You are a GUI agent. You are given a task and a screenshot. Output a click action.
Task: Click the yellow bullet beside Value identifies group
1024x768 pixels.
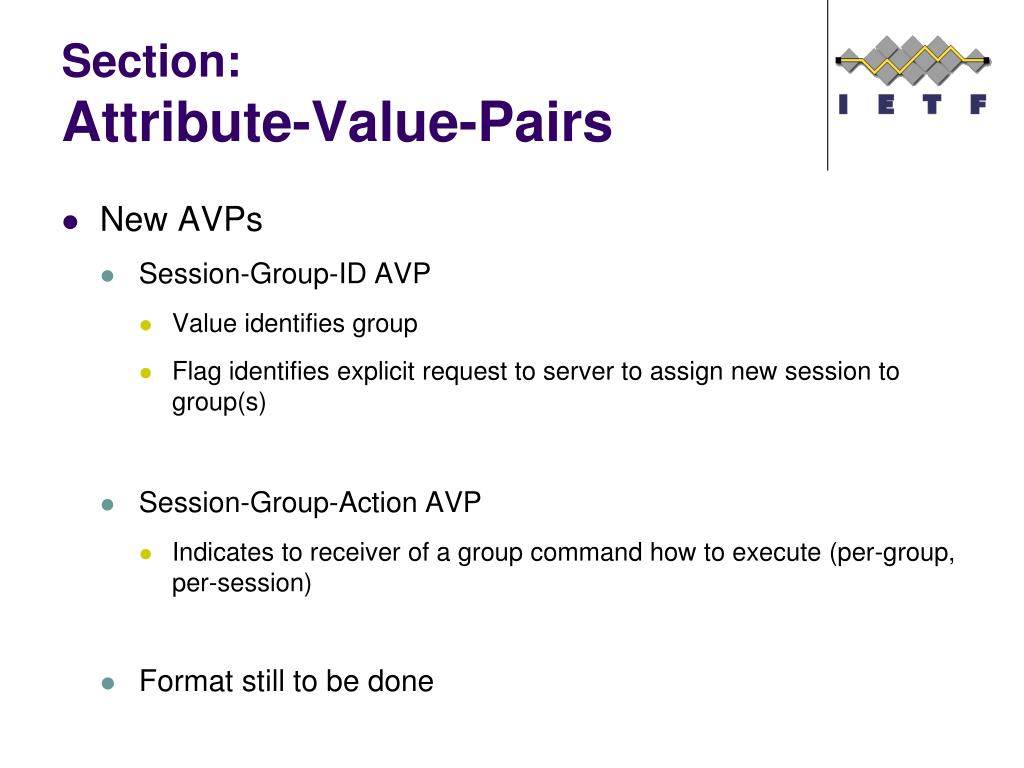146,325
